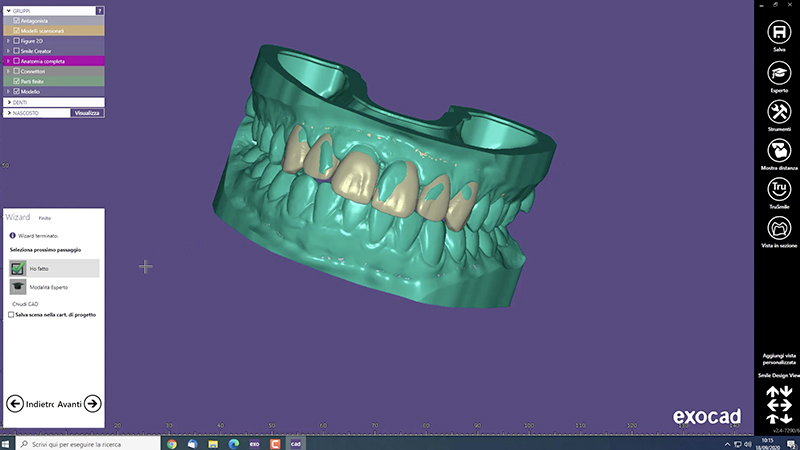800x450 pixels.
Task: Click the Visualizza button
Action: pyautogui.click(x=87, y=113)
